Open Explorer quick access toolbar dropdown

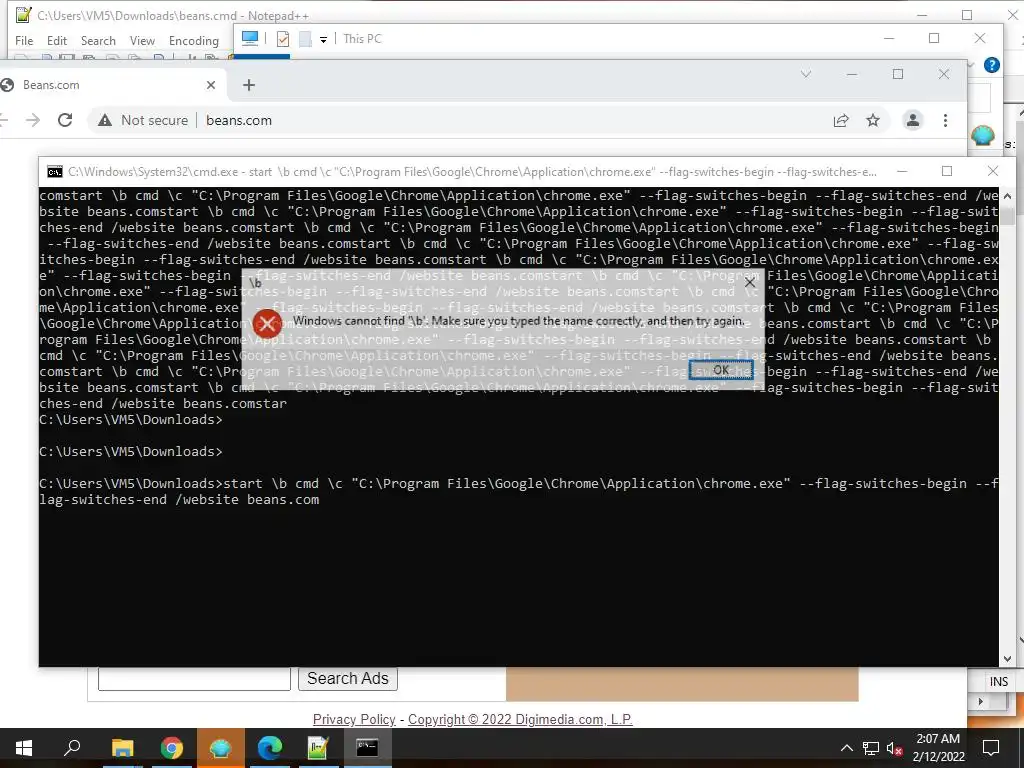(323, 40)
